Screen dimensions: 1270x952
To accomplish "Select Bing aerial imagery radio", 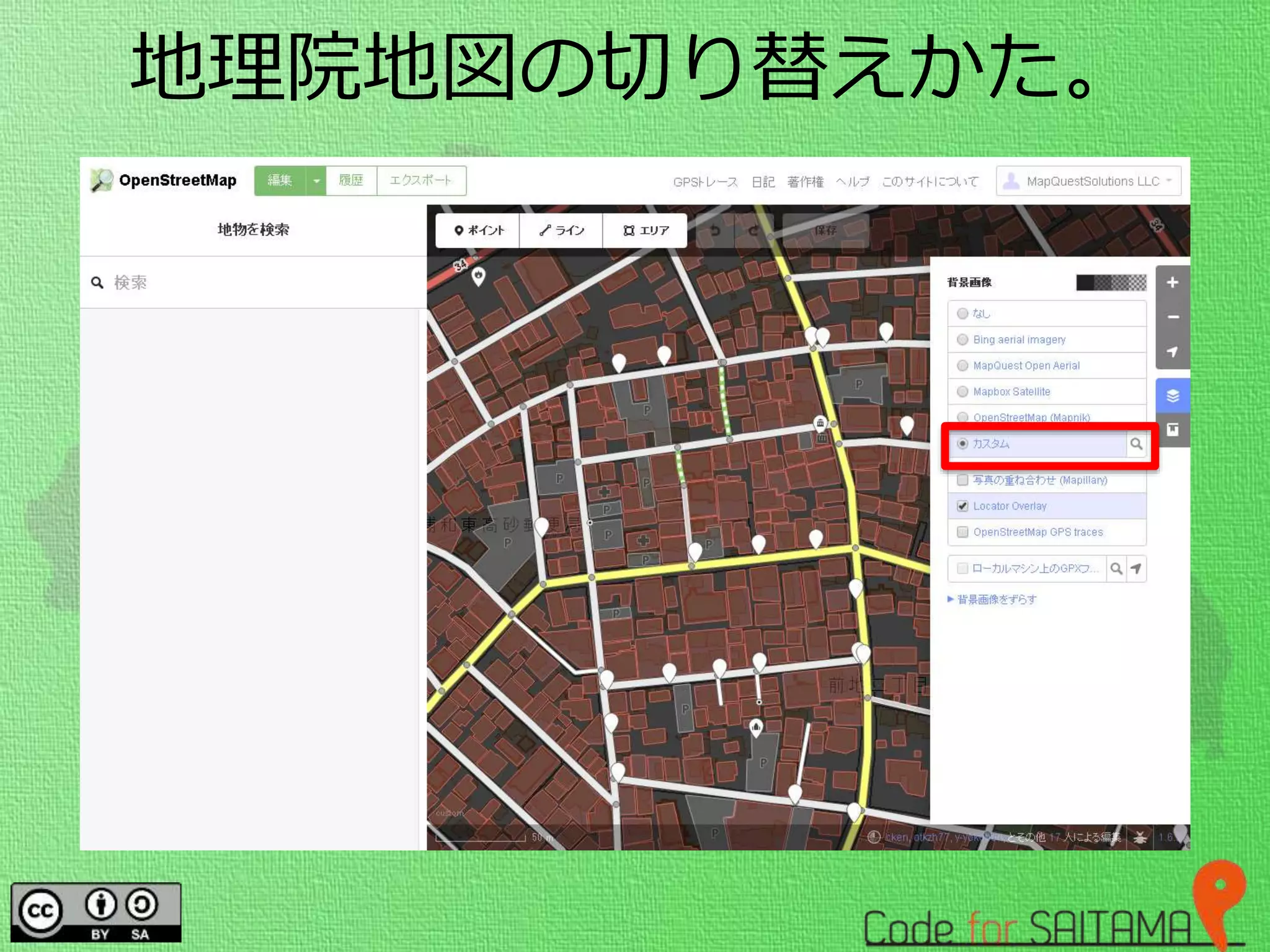I will tap(962, 340).
